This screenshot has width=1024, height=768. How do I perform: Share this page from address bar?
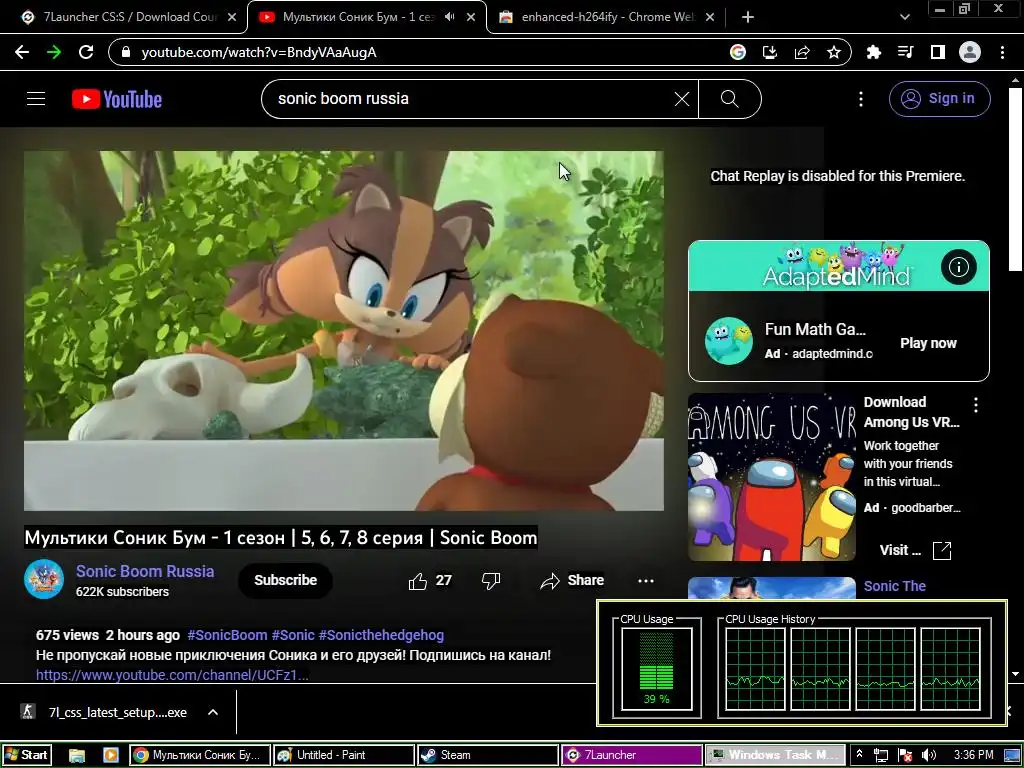click(802, 52)
